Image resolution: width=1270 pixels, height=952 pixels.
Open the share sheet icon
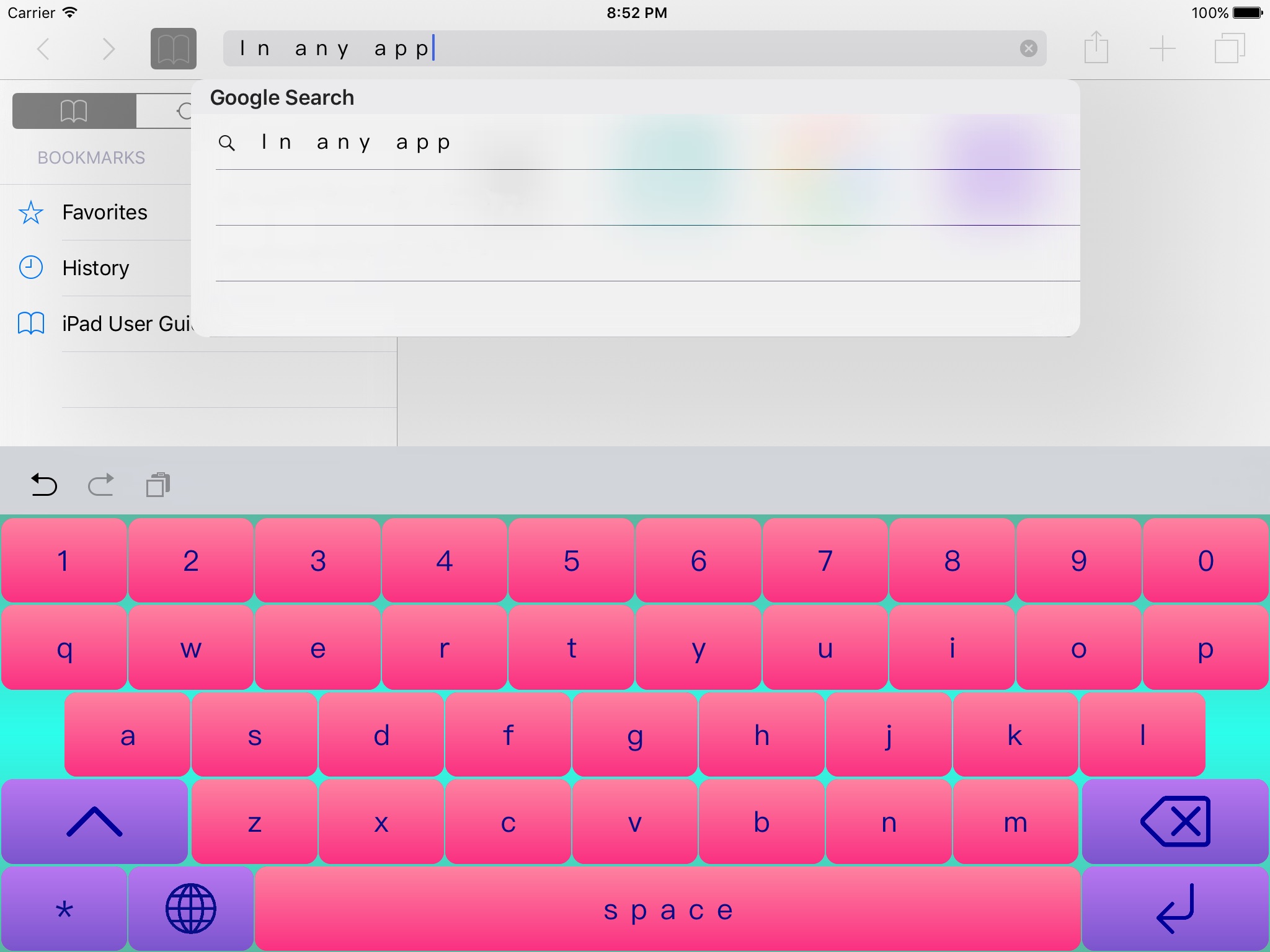tap(1096, 48)
